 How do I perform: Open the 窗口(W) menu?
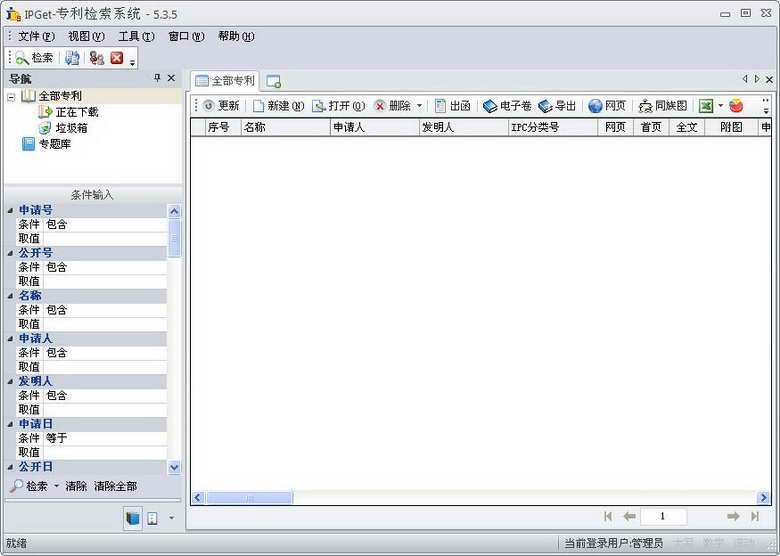pyautogui.click(x=186, y=36)
